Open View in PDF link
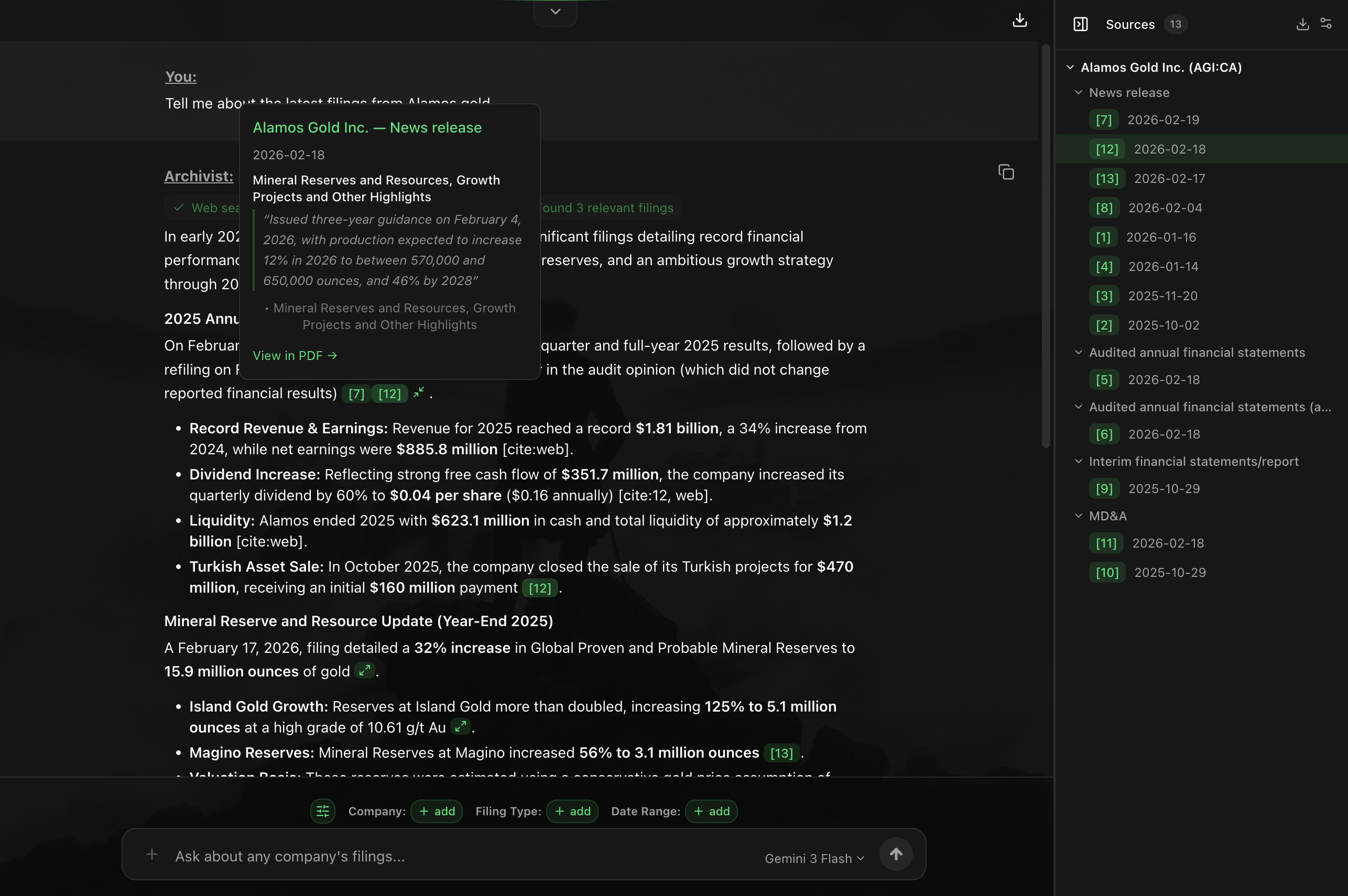The width and height of the screenshot is (1348, 896). pos(295,355)
